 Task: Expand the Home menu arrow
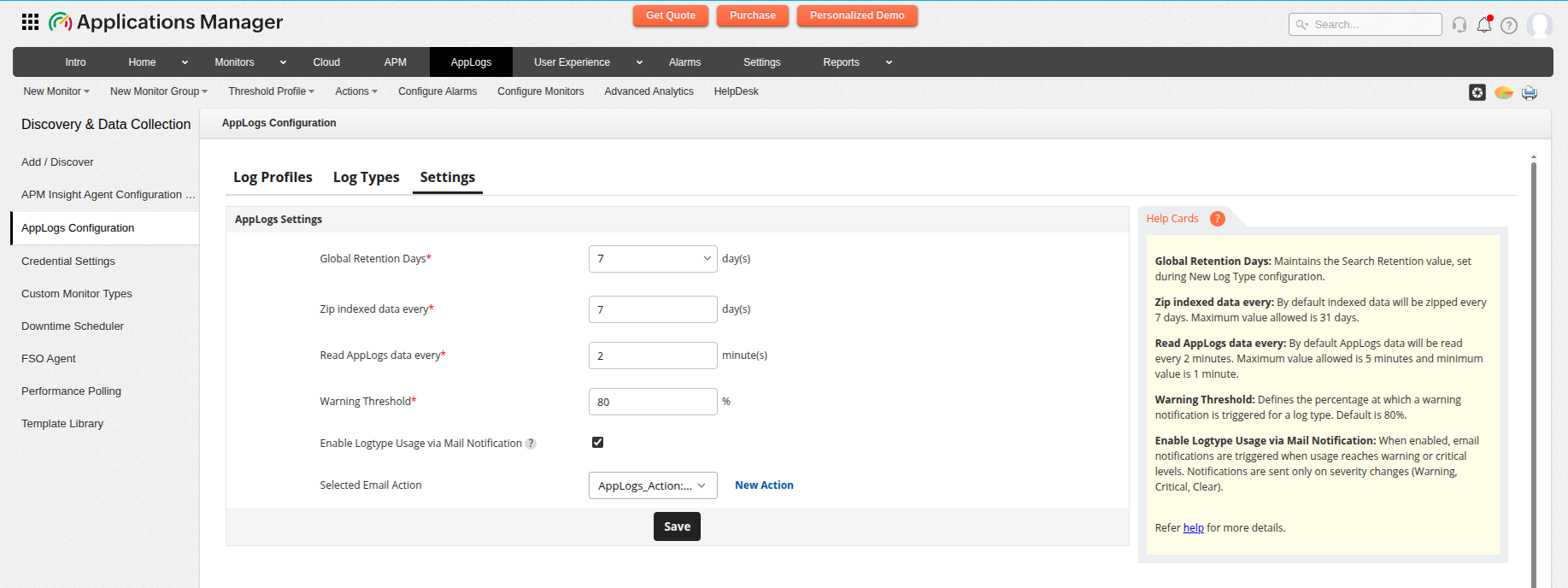coord(185,62)
